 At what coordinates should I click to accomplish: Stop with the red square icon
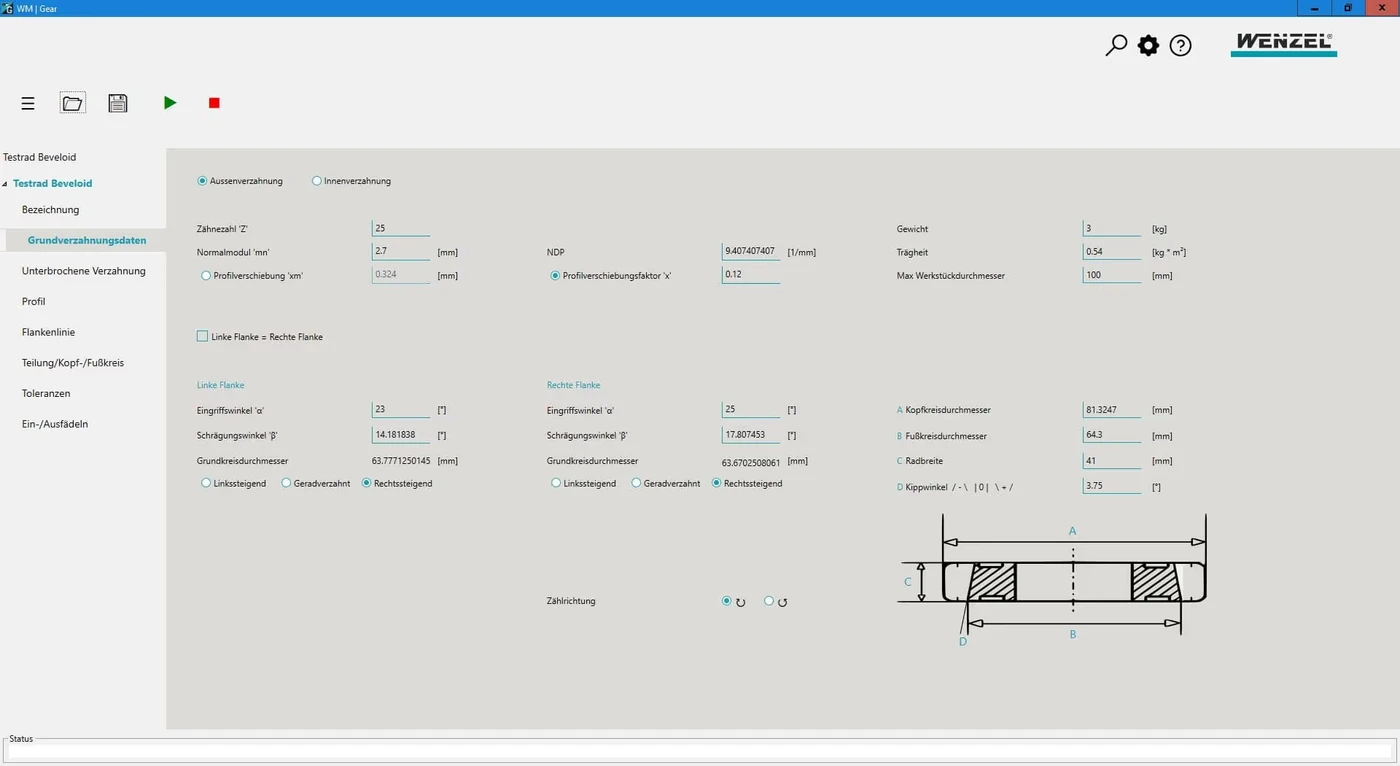point(214,103)
